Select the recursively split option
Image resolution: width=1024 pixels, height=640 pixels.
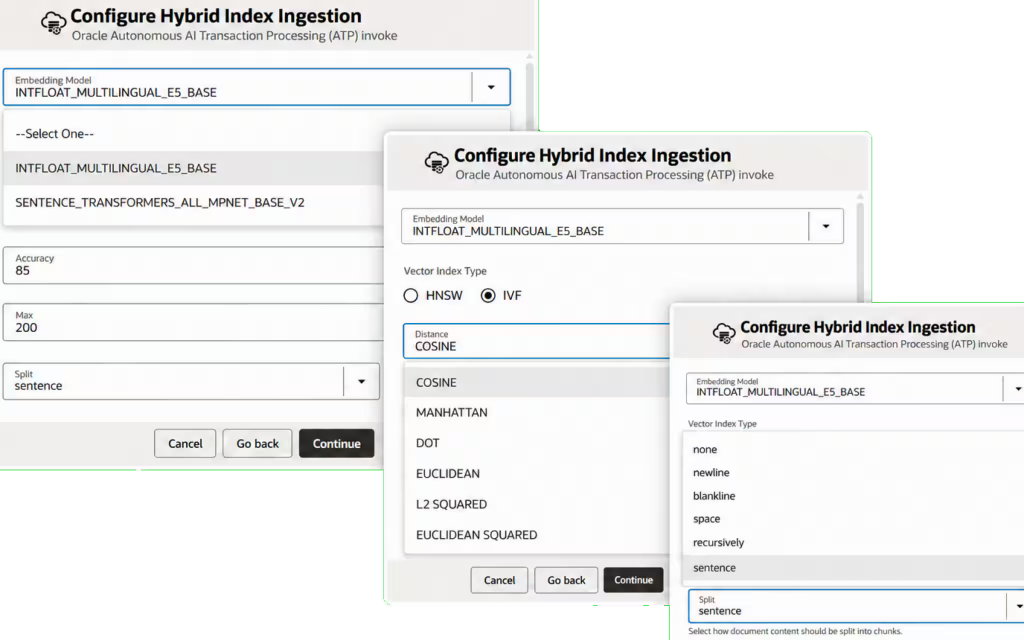(x=854, y=543)
